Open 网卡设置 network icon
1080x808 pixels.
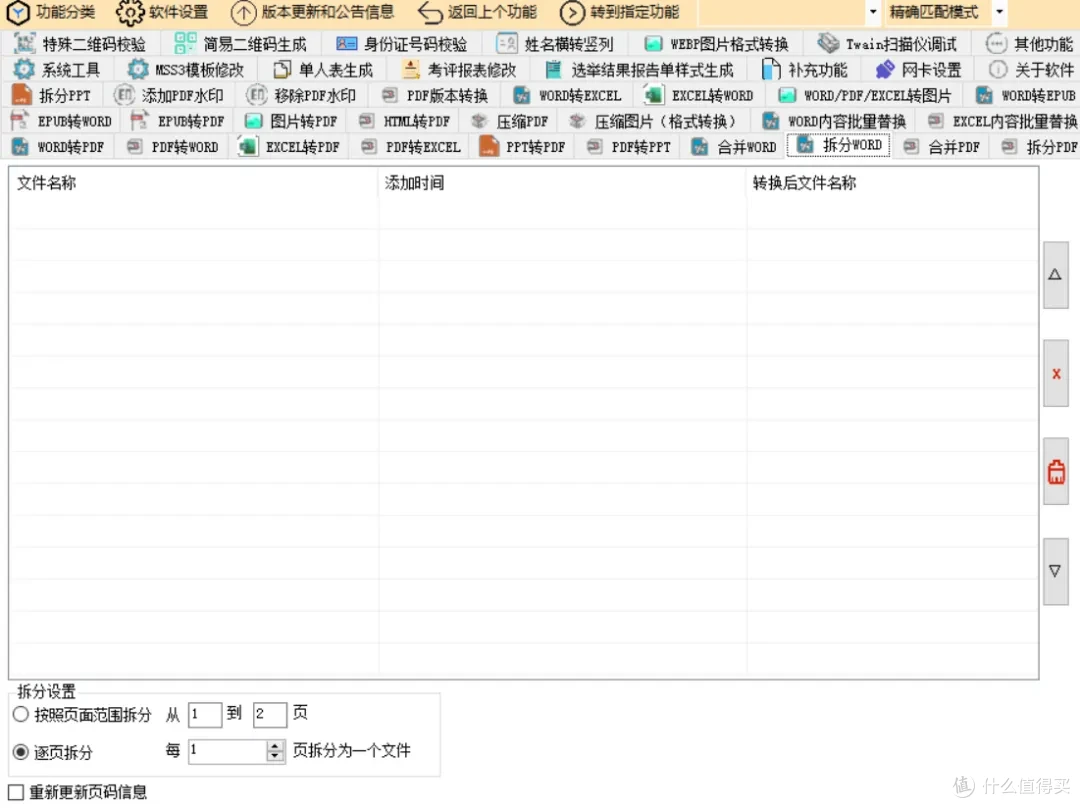[885, 70]
